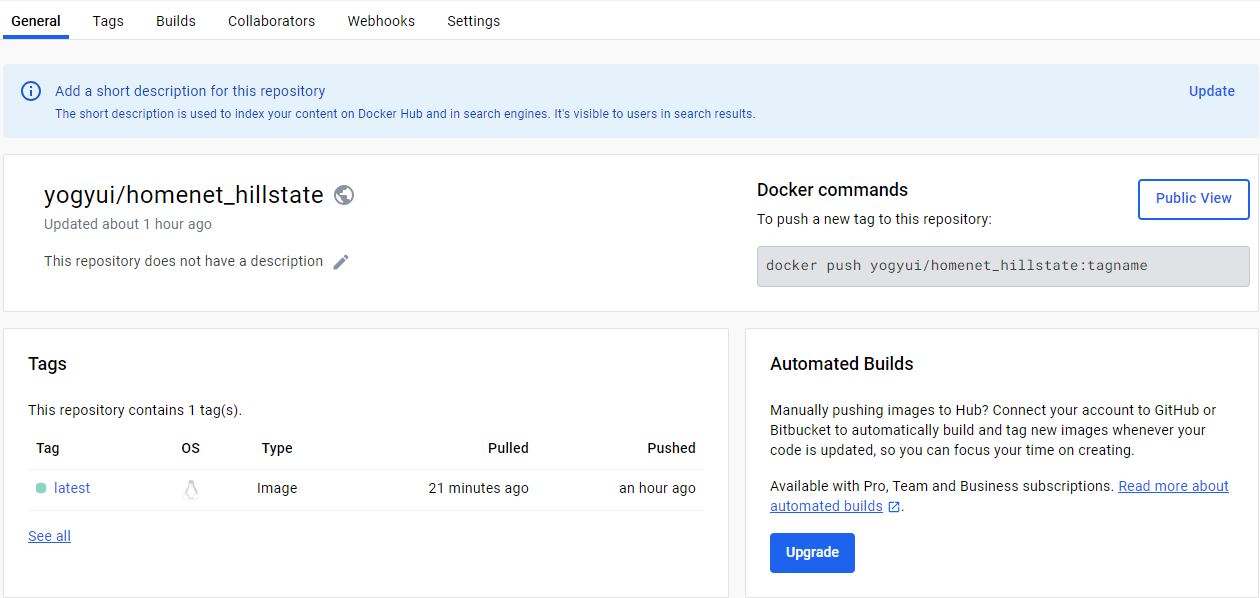Edit the description with the pencil icon
1260x598 pixels.
[x=341, y=262]
